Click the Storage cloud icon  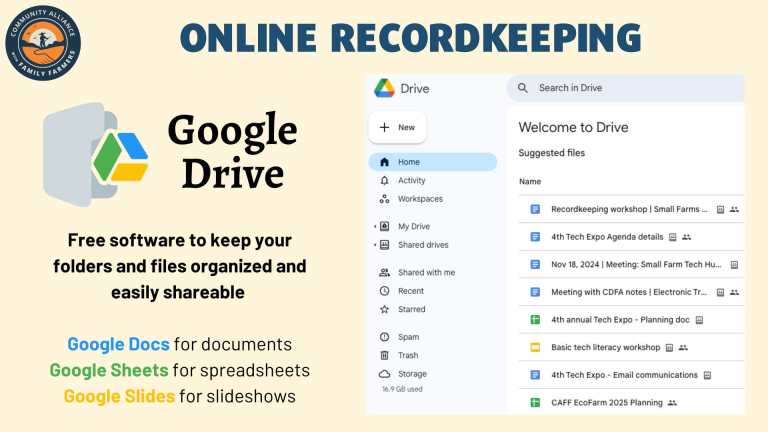point(385,374)
